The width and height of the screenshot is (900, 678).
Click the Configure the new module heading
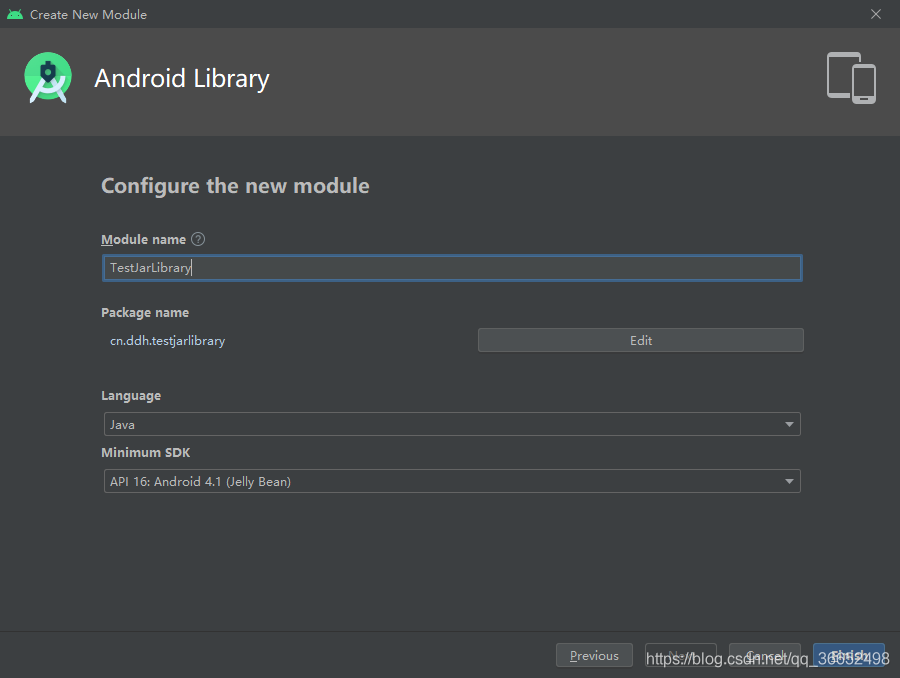[235, 186]
